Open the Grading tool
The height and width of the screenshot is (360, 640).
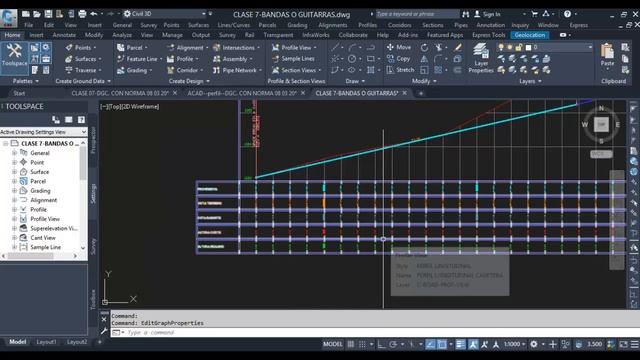[x=134, y=70]
